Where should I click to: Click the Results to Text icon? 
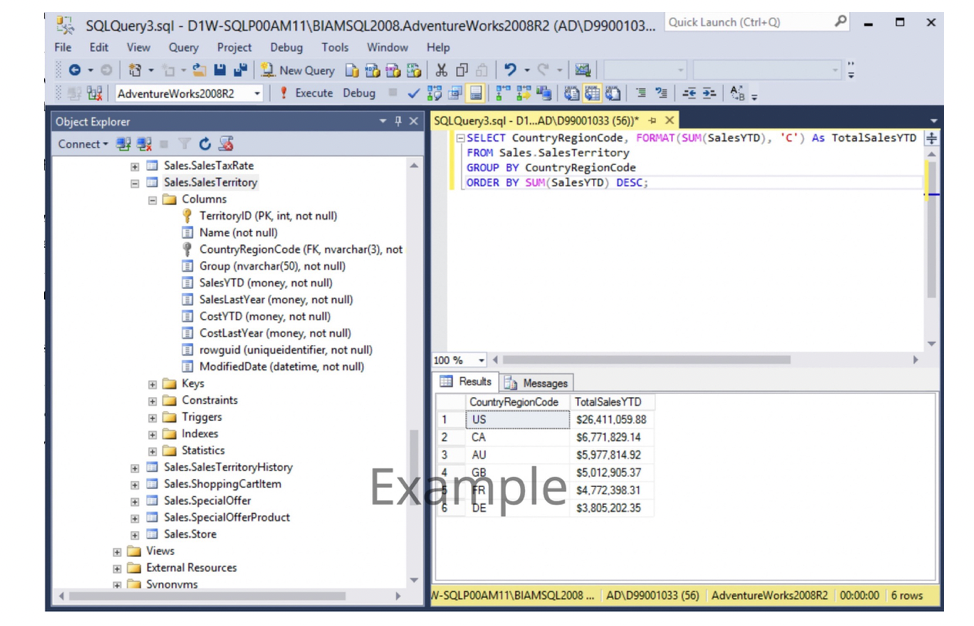[571, 94]
